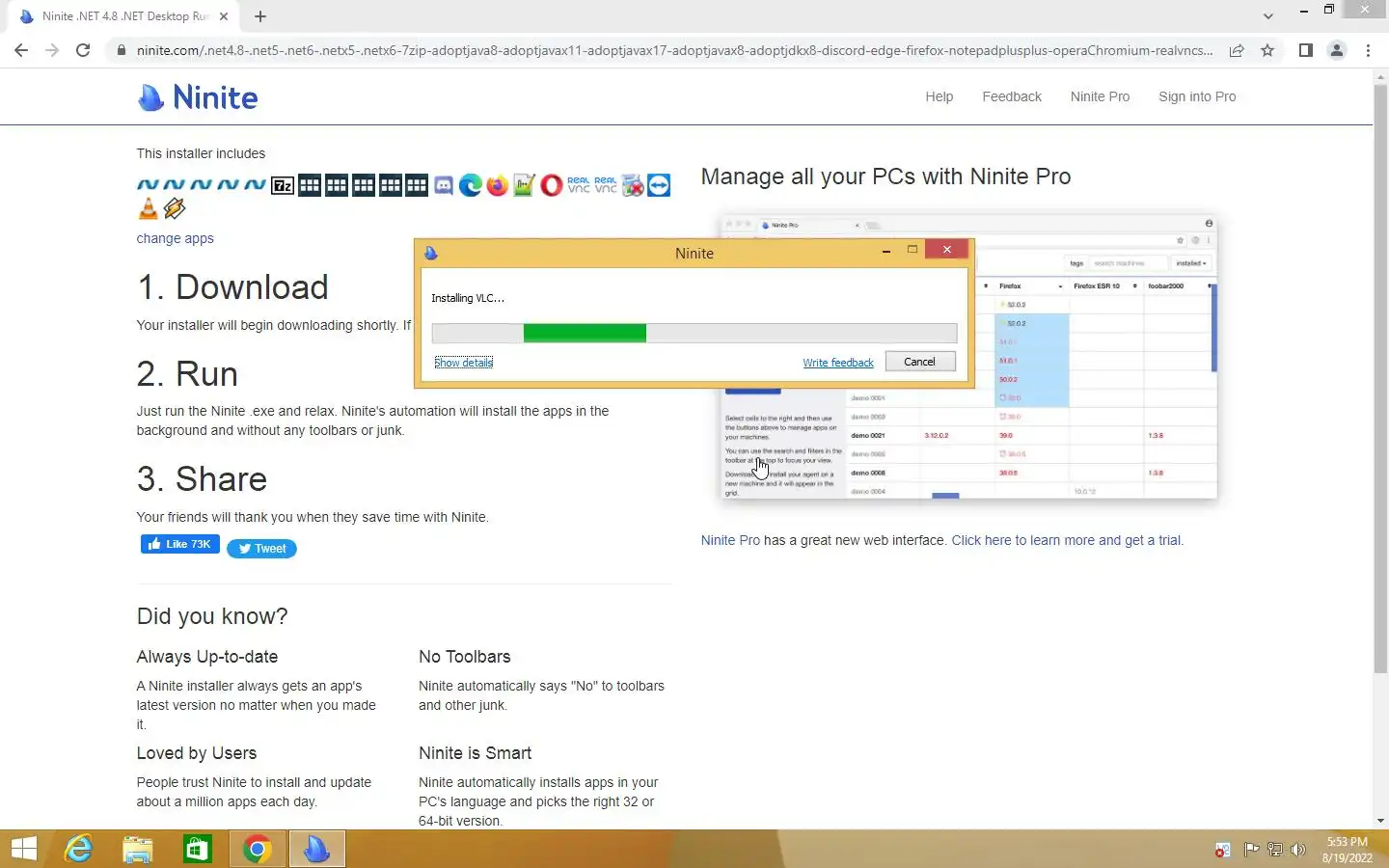Click the volume icon in system tray
The image size is (1389, 868).
pyautogui.click(x=1298, y=850)
